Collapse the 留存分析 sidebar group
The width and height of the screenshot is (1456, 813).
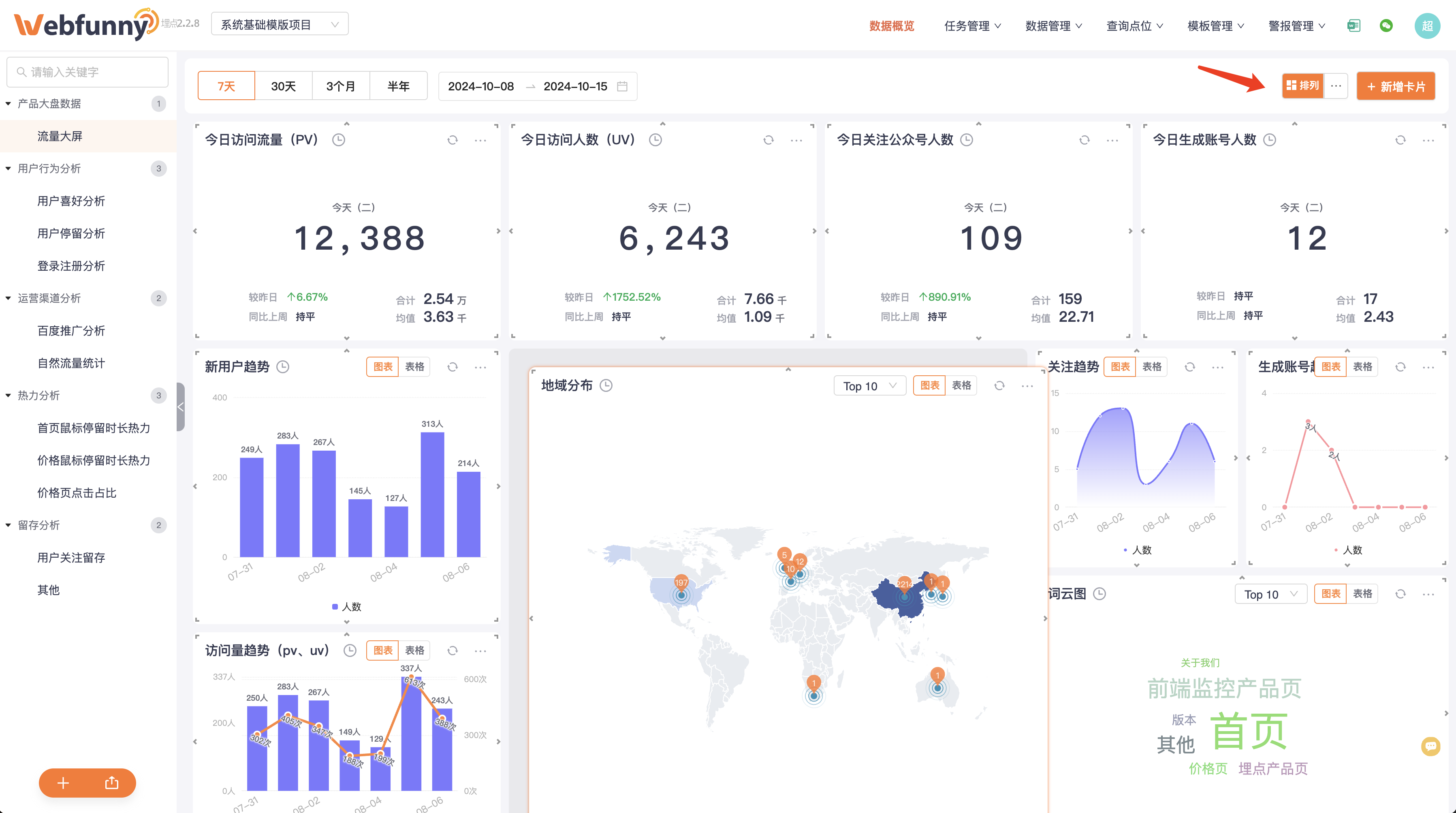click(8, 525)
